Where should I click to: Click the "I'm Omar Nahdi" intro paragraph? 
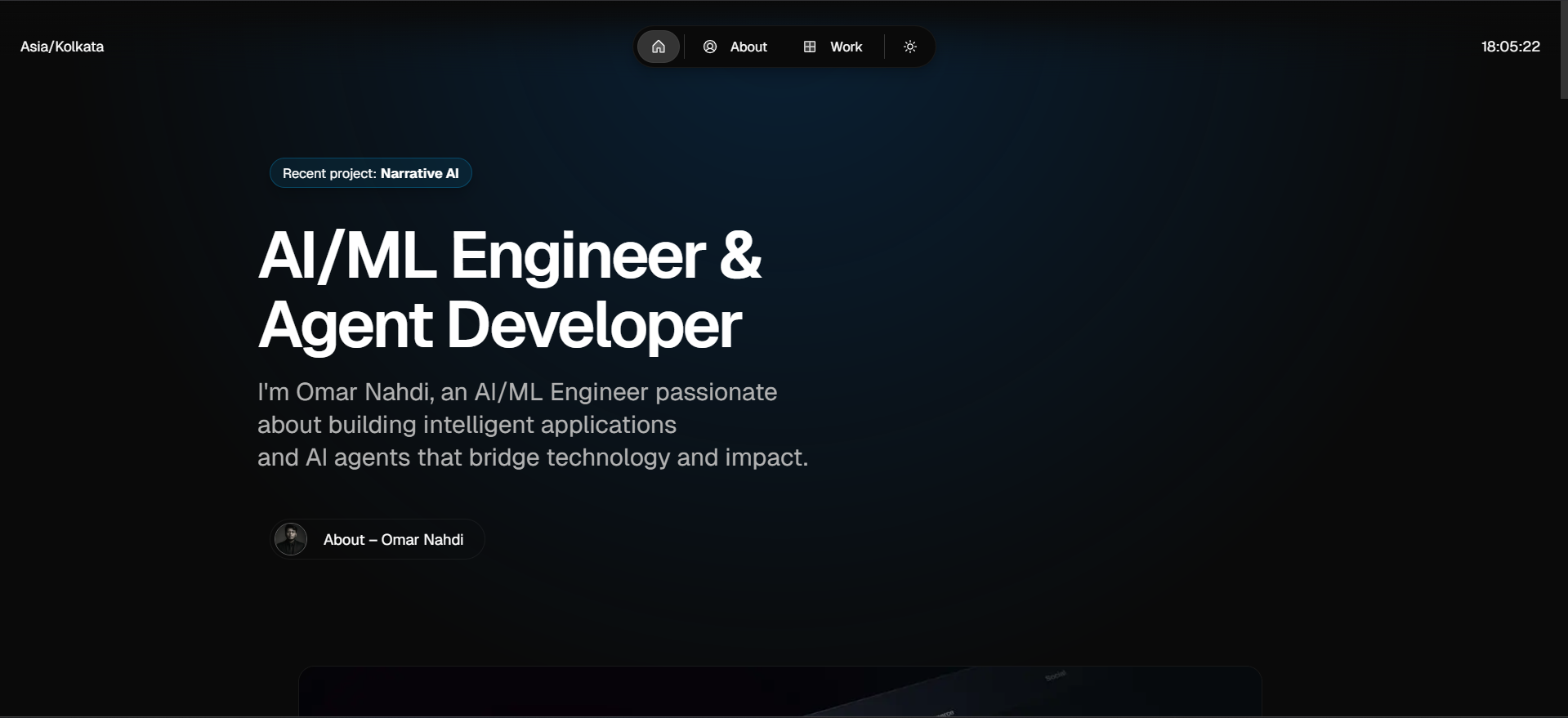[x=533, y=425]
